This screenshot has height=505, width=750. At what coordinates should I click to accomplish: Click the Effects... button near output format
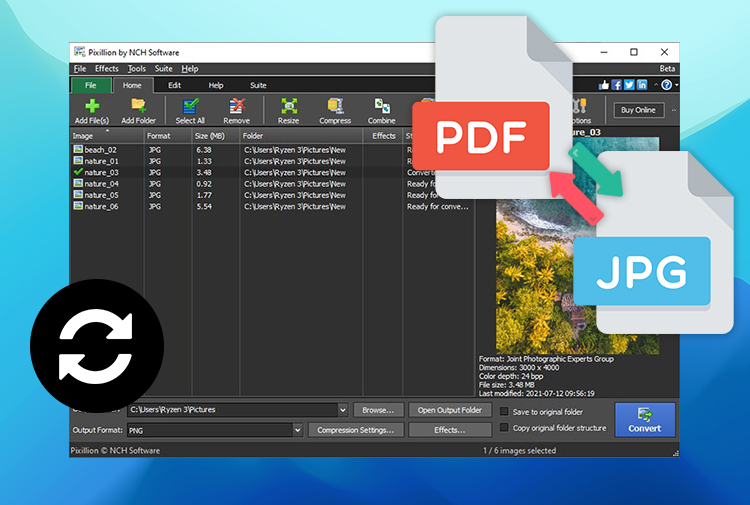click(x=450, y=430)
